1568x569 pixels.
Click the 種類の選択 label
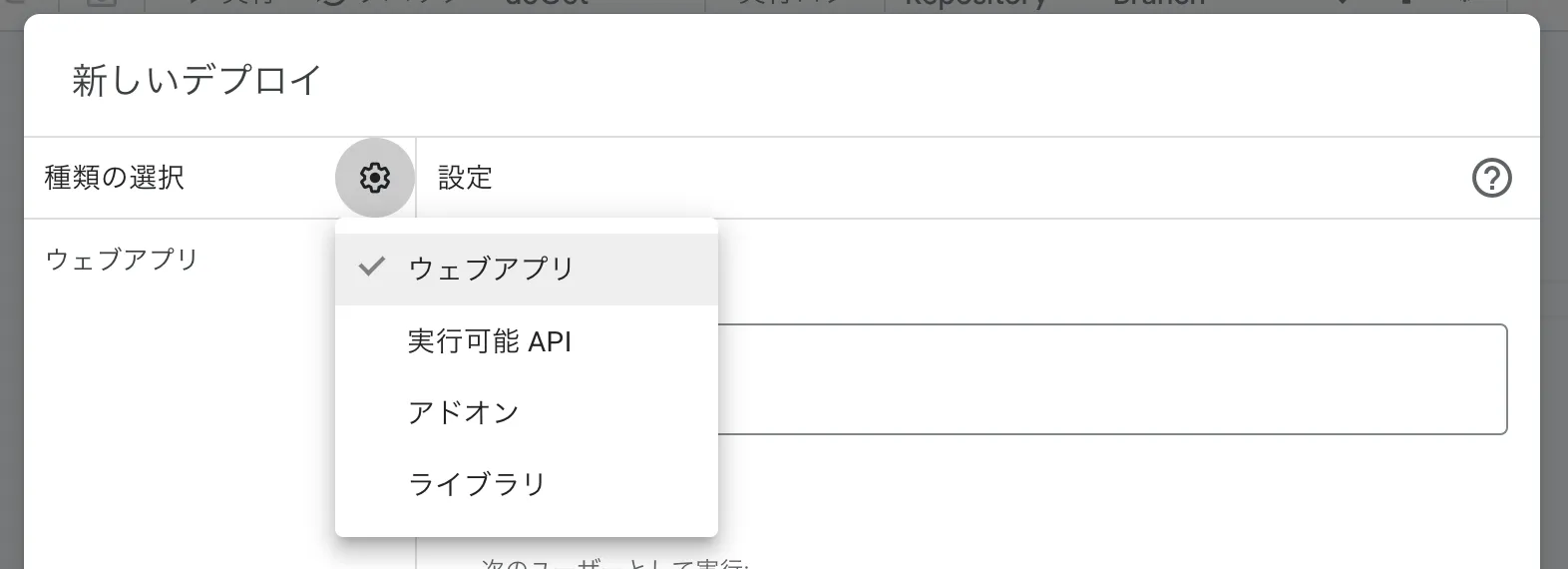(115, 178)
